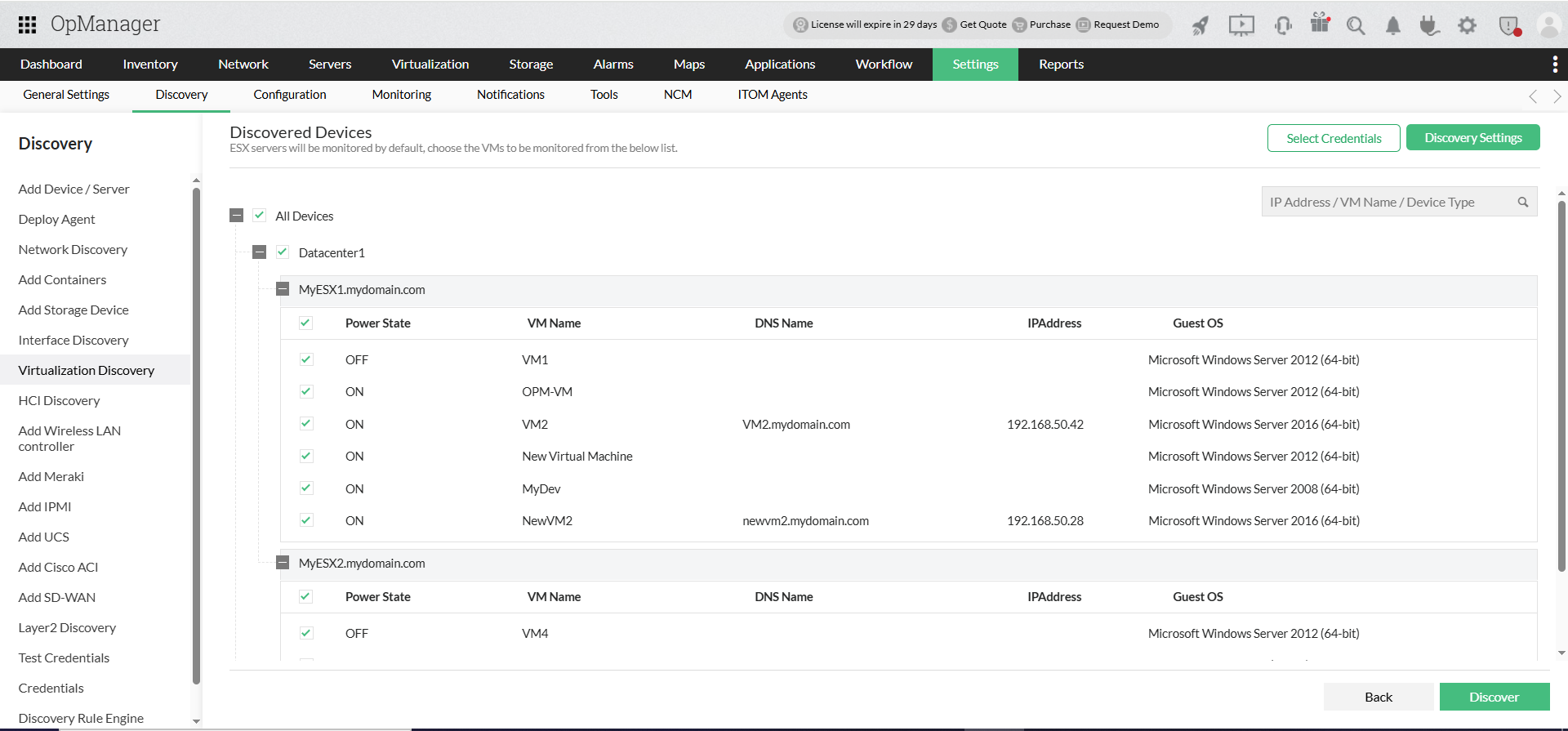
Task: Select Virtualization Discovery in sidebar
Action: [87, 370]
